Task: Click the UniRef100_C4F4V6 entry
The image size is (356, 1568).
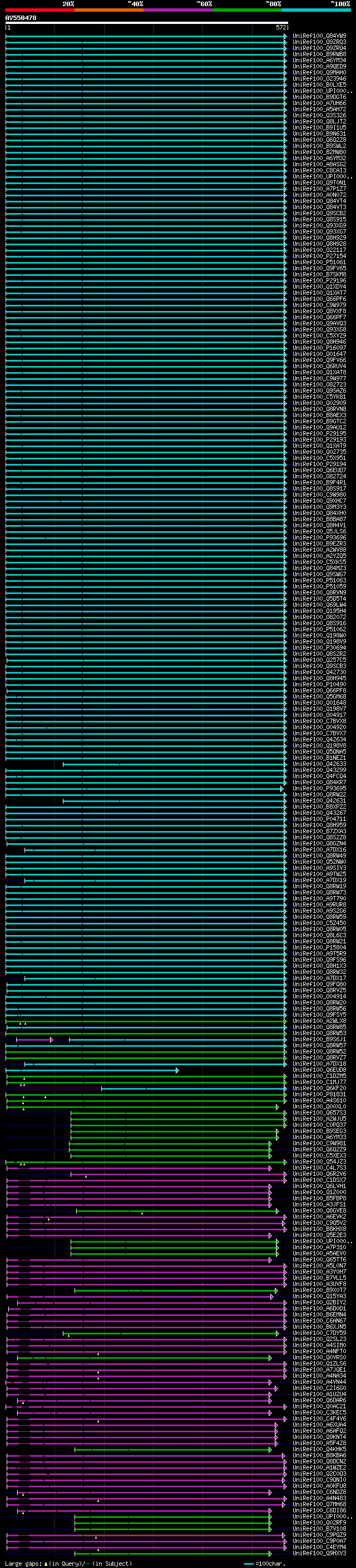Action: pyautogui.click(x=319, y=1418)
